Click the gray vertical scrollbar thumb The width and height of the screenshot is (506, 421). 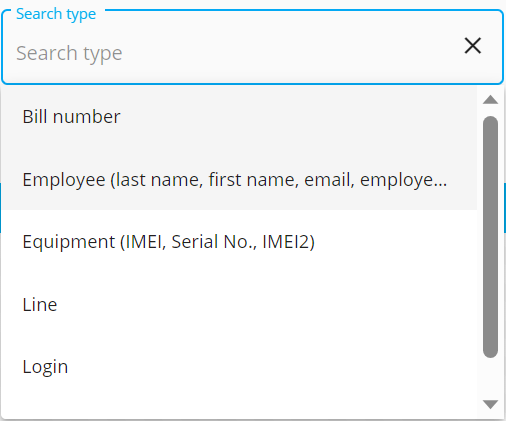(x=490, y=237)
